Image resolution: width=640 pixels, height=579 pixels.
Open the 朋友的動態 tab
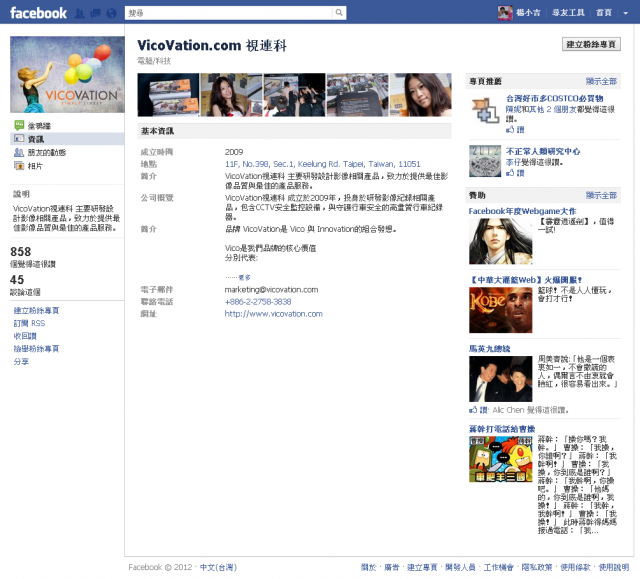[47, 152]
